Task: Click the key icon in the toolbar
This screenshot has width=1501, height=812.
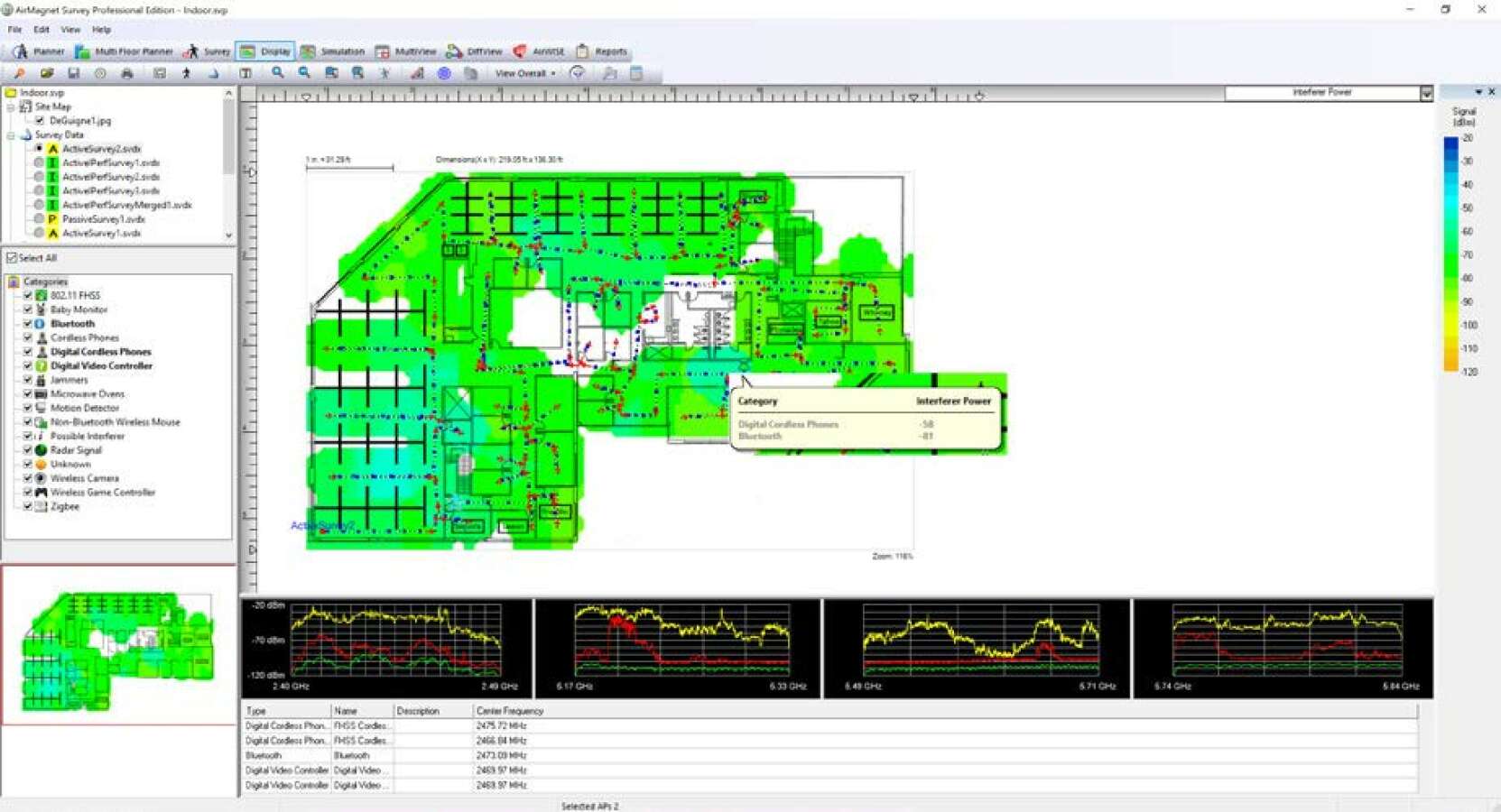Action: click(19, 73)
